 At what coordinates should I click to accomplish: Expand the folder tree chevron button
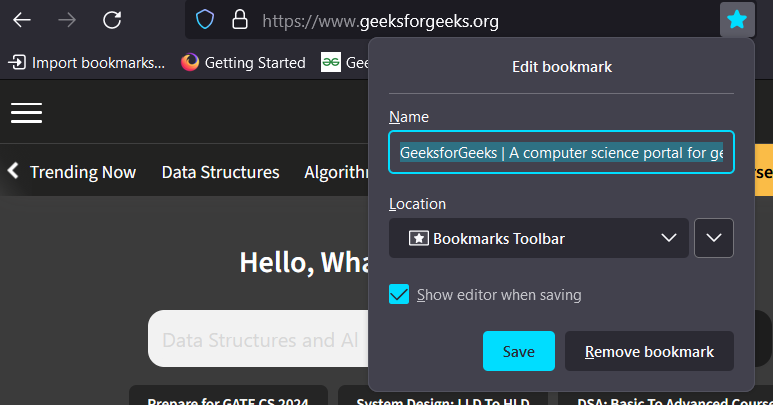(x=713, y=238)
